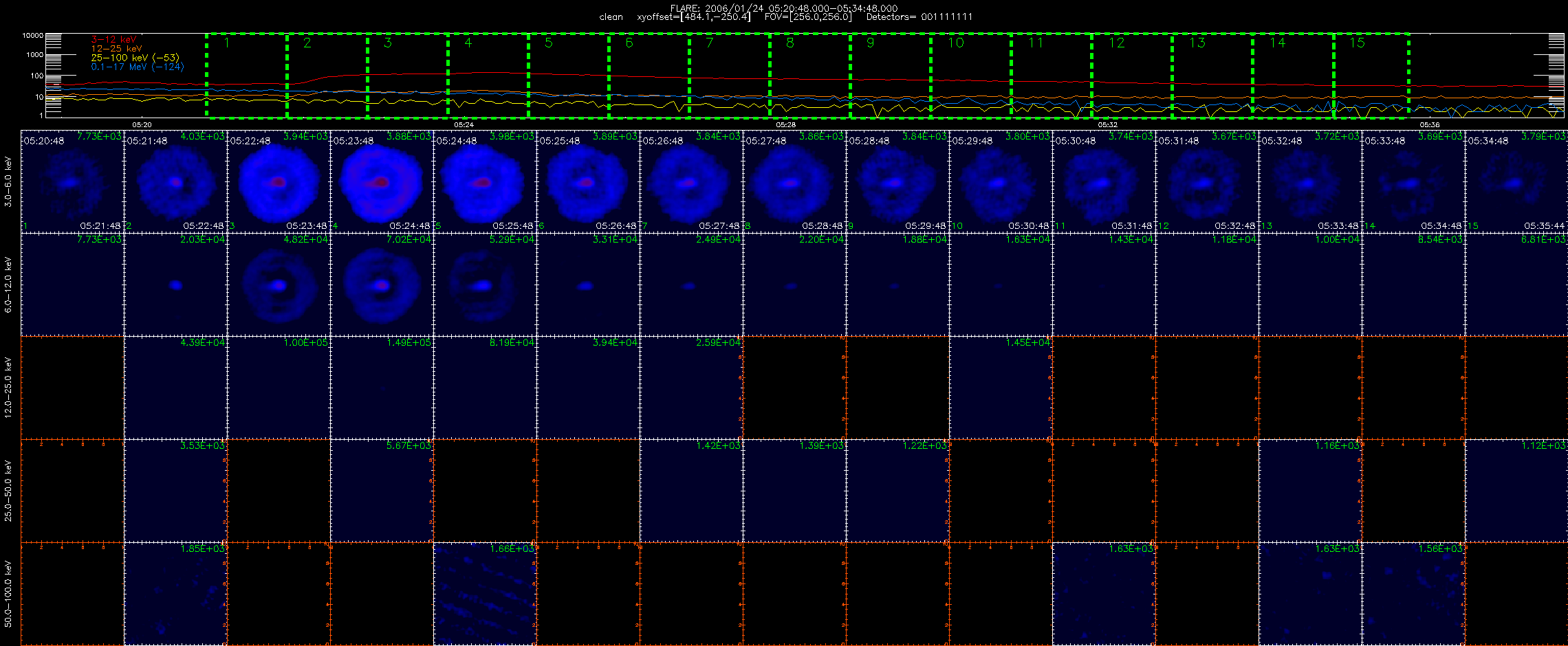
Task: Open the 12-25 keV image labeled 1.49E+05
Action: coord(382,388)
